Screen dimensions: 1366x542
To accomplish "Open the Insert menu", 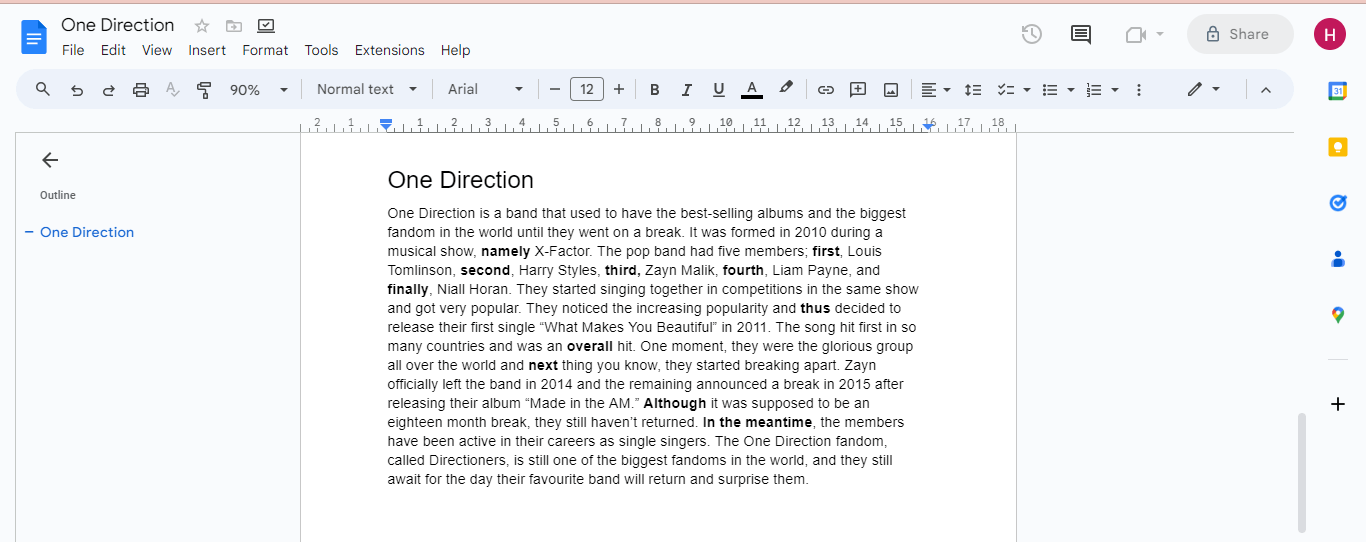I will tap(207, 50).
